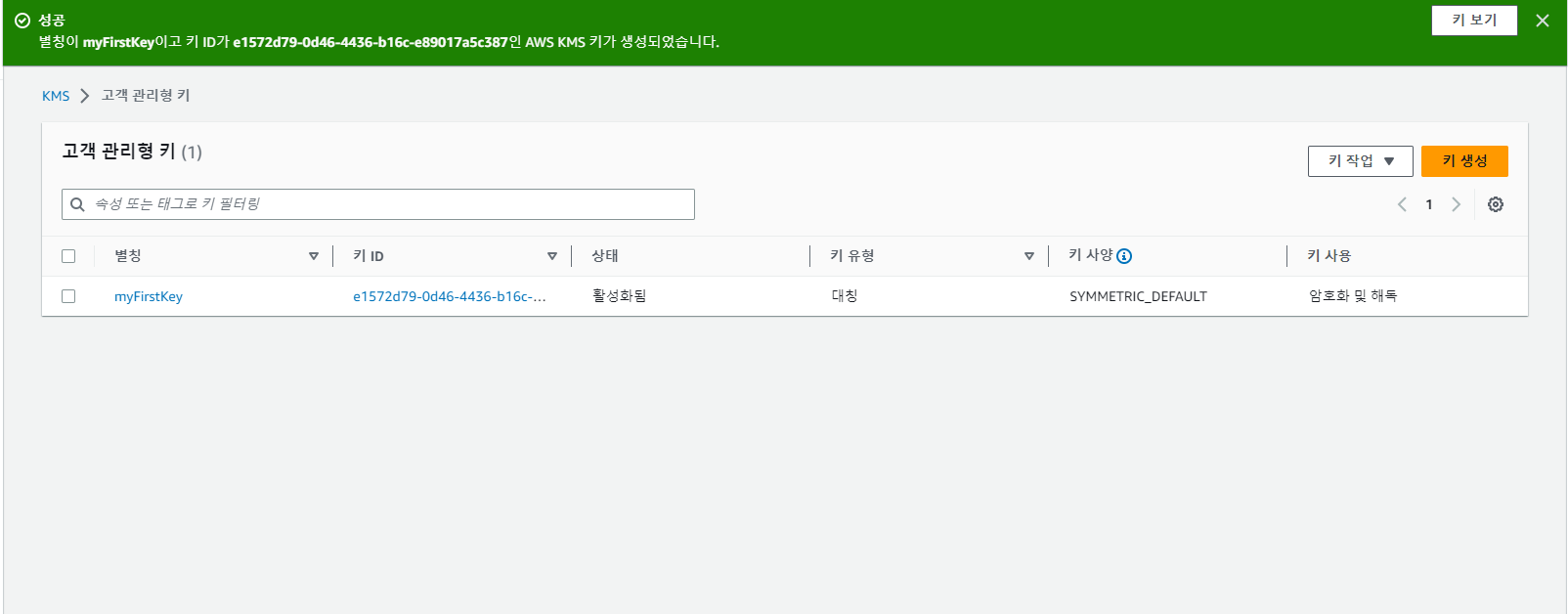Click the 상태 column header
The width and height of the screenshot is (1568, 614).
pyautogui.click(x=605, y=256)
